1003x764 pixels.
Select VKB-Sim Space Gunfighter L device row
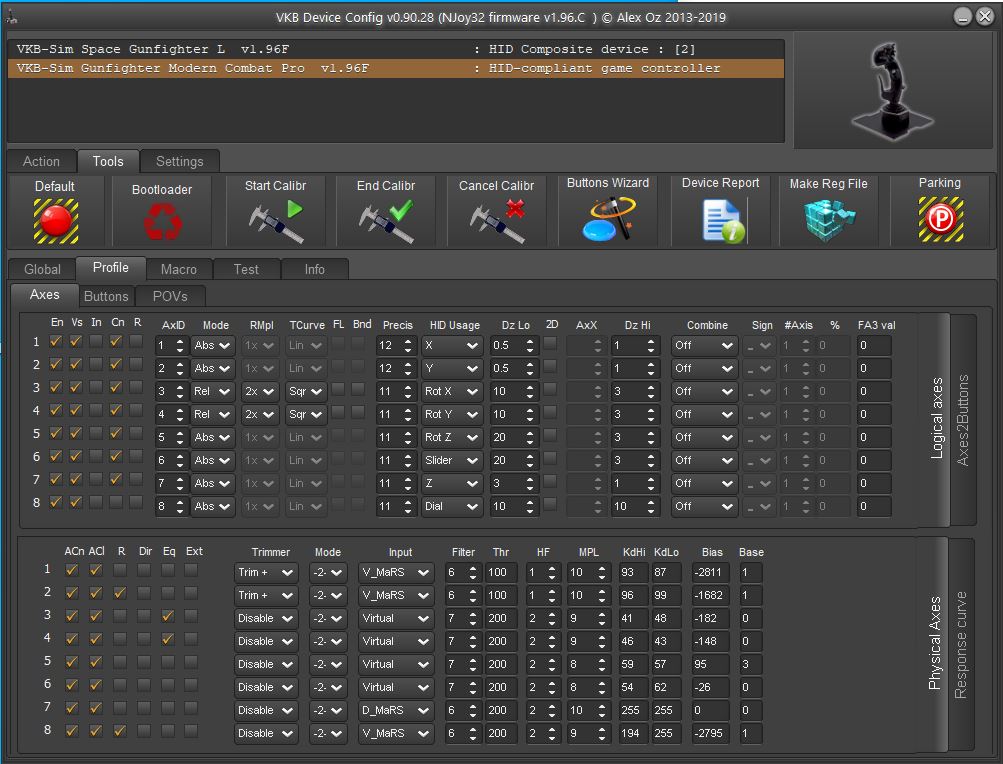pos(396,49)
